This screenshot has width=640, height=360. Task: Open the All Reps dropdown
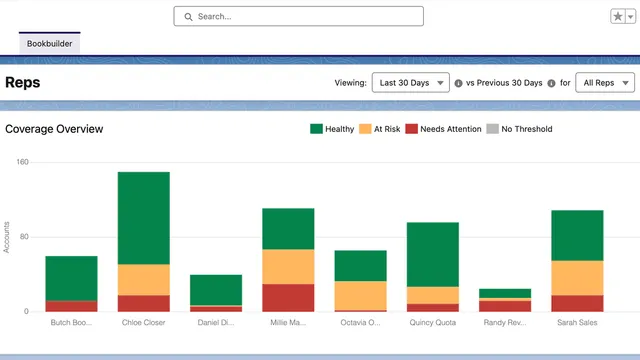click(x=605, y=83)
